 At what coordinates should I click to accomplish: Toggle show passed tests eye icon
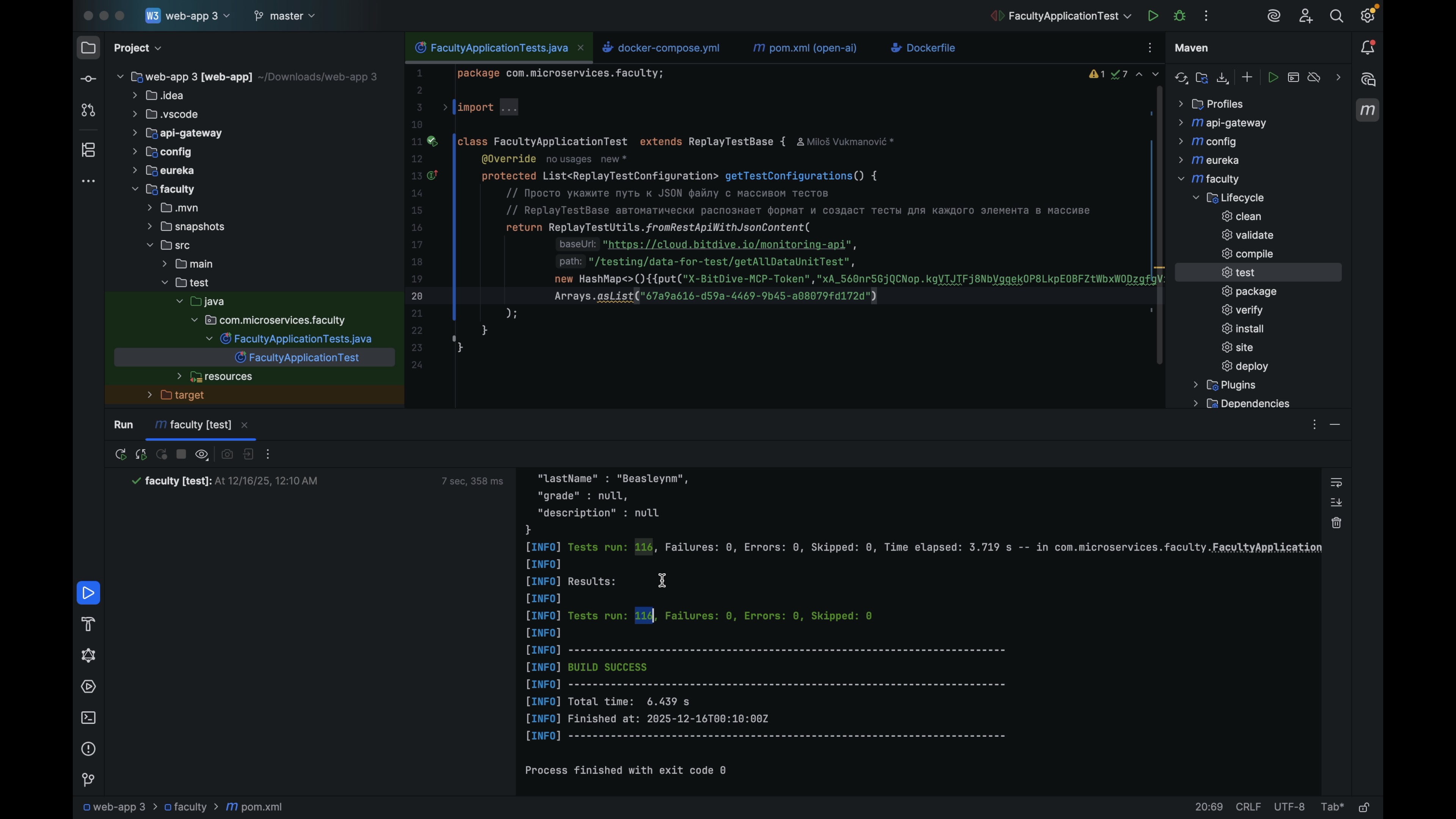pyautogui.click(x=202, y=455)
